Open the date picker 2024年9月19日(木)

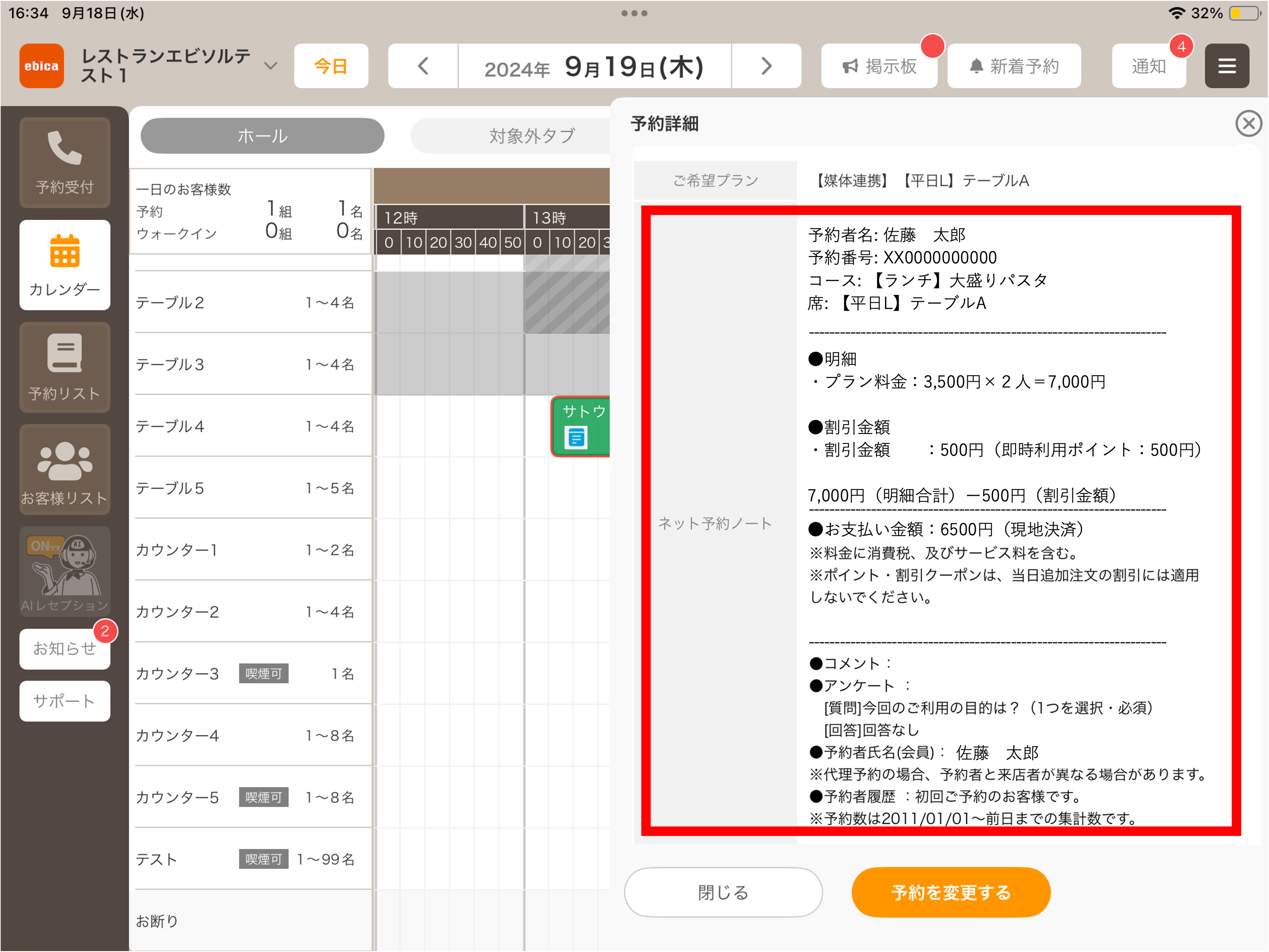point(595,66)
